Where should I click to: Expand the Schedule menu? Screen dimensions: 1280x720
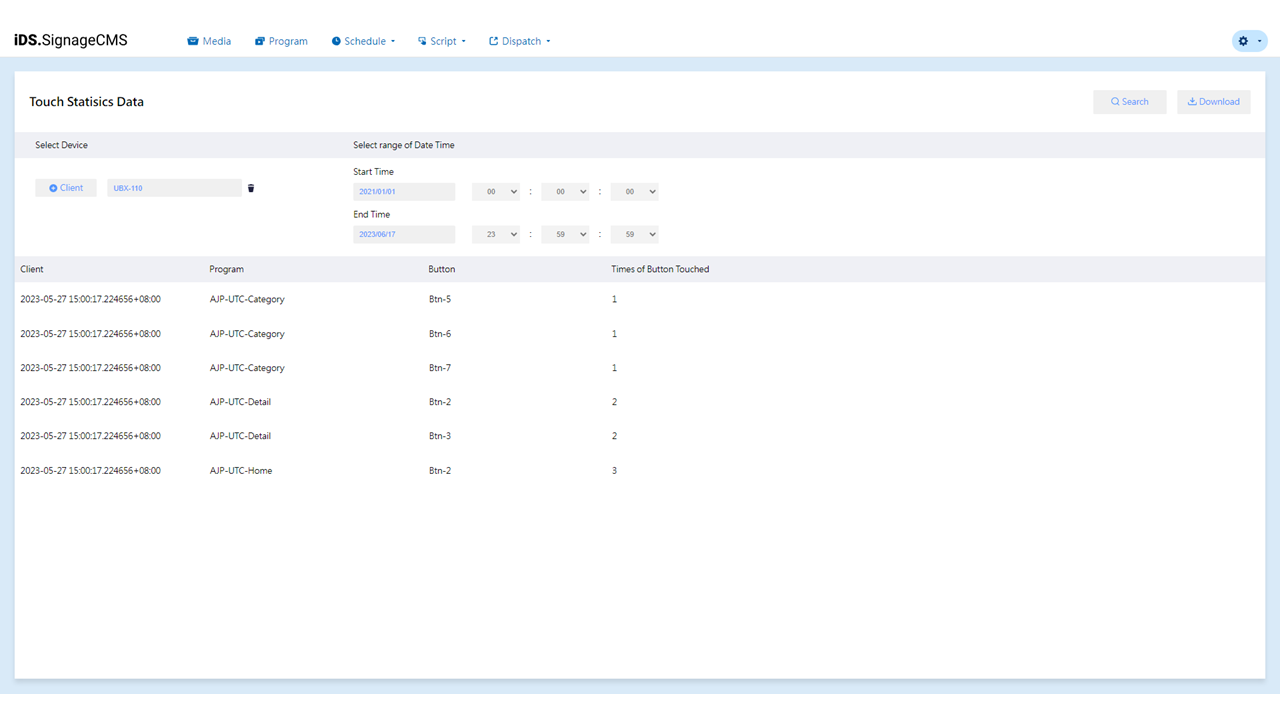click(x=364, y=41)
